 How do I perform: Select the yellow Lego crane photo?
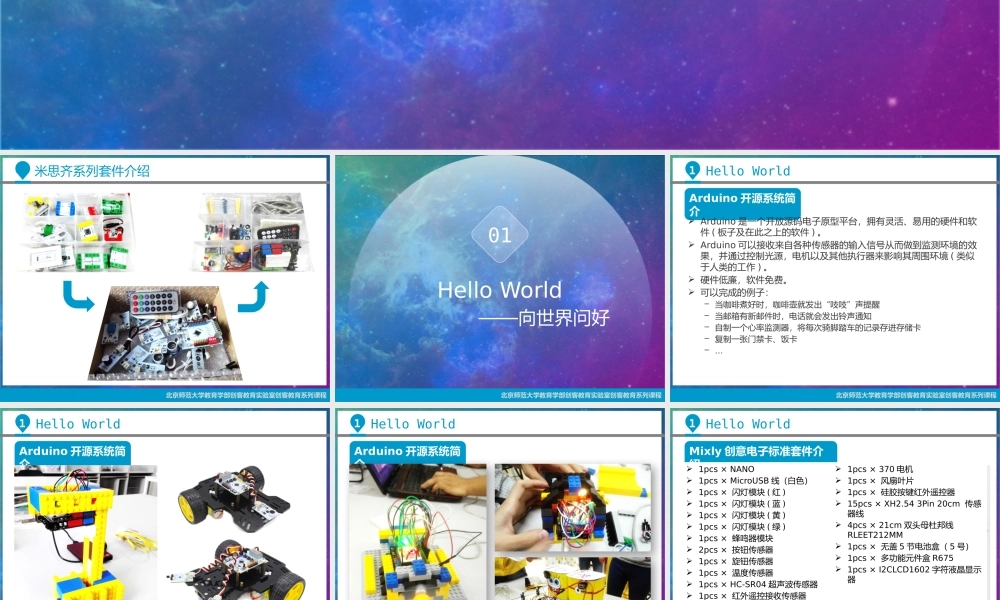coord(85,533)
